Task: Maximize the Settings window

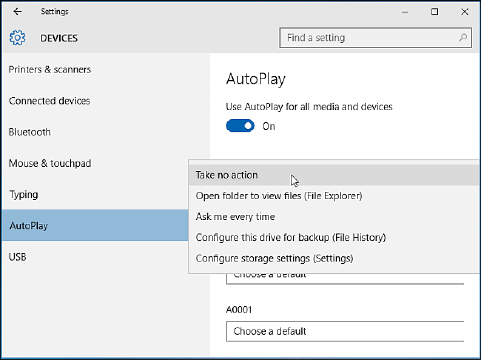Action: tap(435, 12)
